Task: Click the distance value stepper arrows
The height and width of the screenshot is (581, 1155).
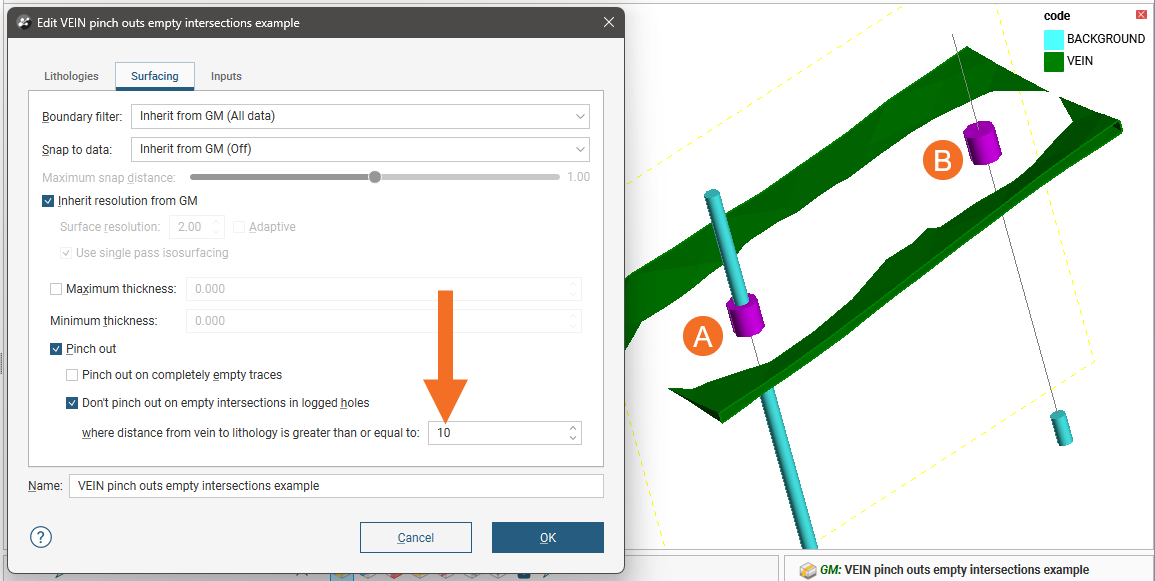Action: point(572,433)
